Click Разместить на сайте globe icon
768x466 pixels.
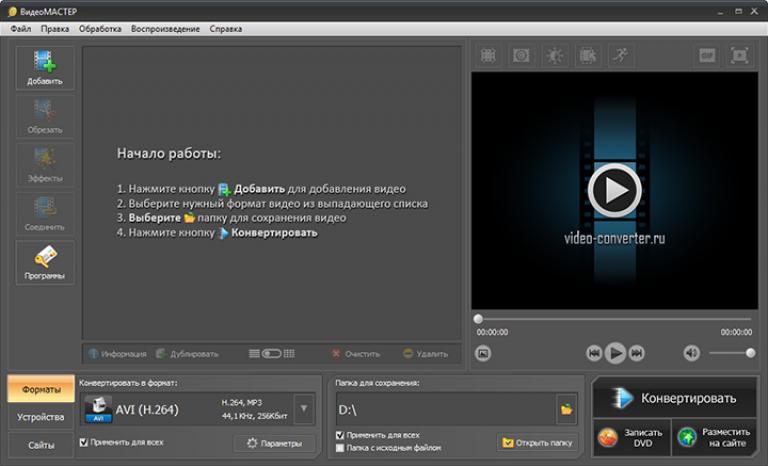coord(687,438)
